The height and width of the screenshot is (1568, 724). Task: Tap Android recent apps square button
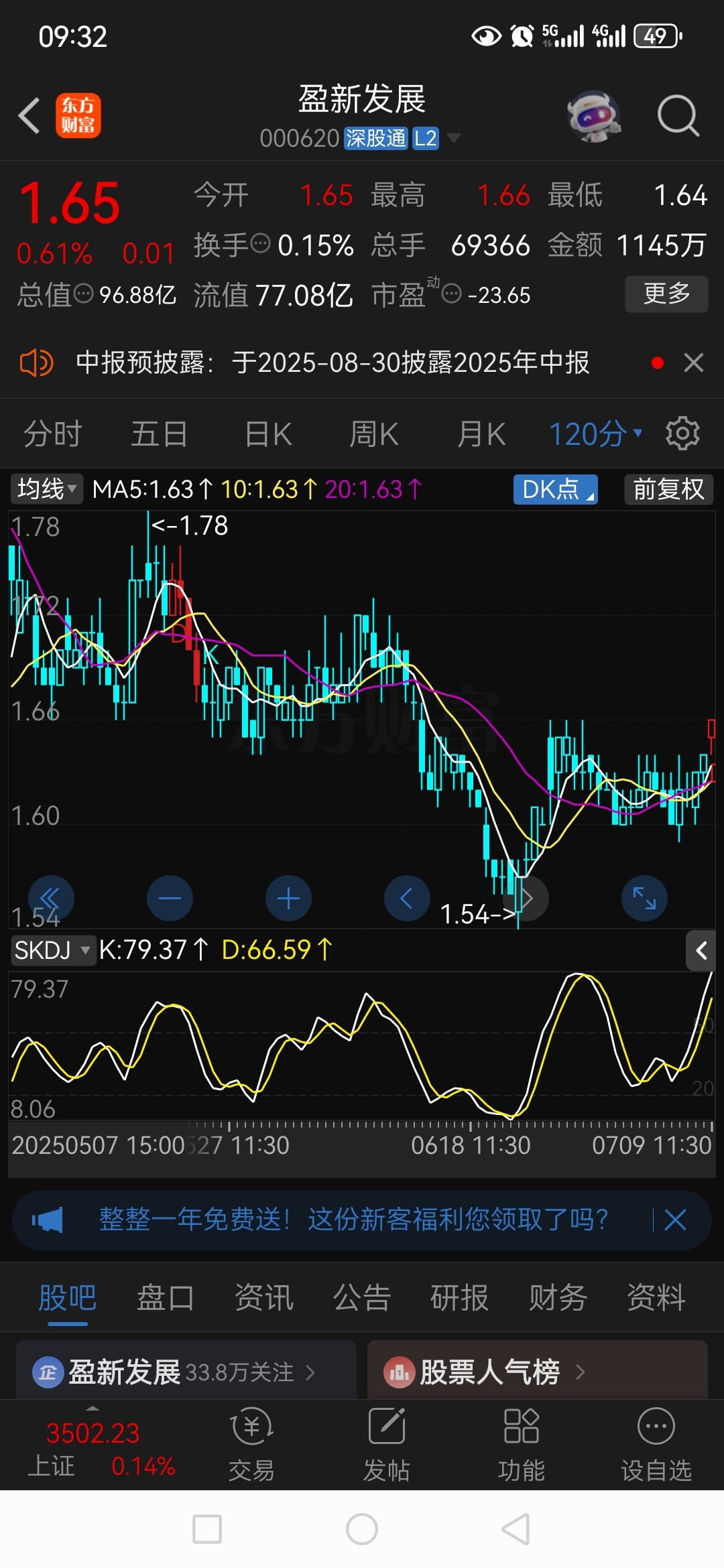click(x=207, y=1529)
